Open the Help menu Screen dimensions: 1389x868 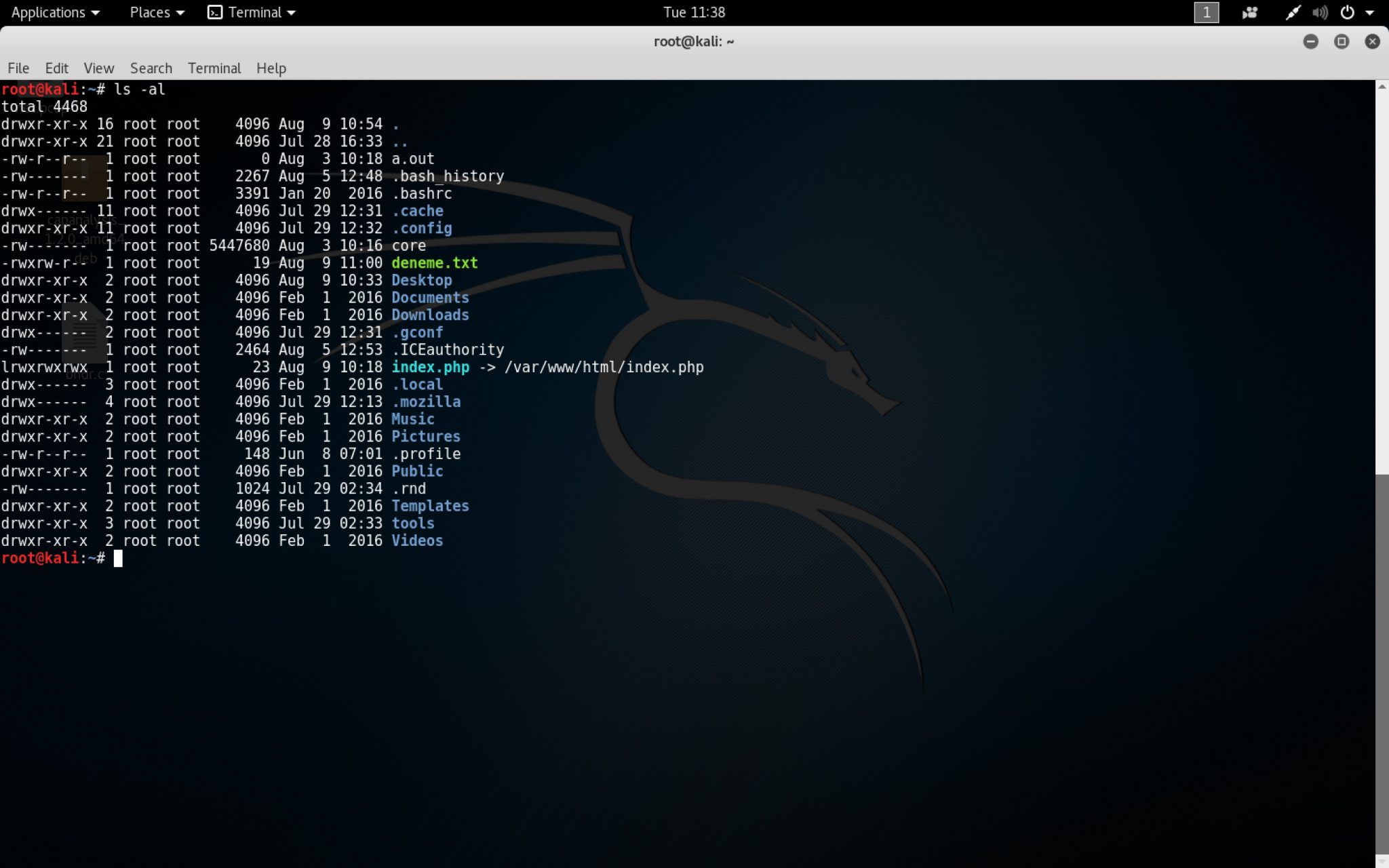coord(271,68)
